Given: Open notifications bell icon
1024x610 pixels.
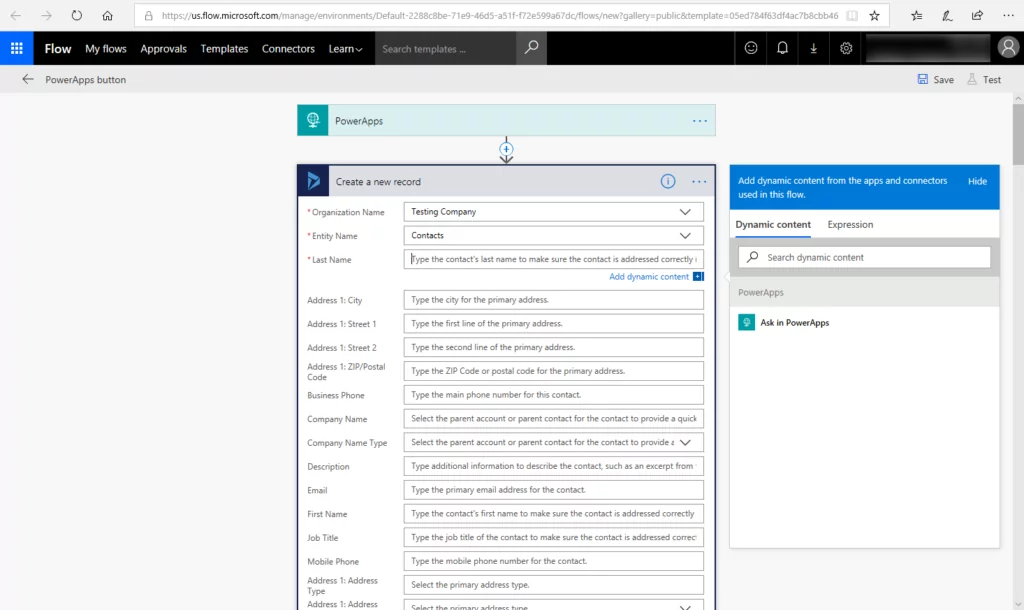Looking at the screenshot, I should click(x=782, y=48).
